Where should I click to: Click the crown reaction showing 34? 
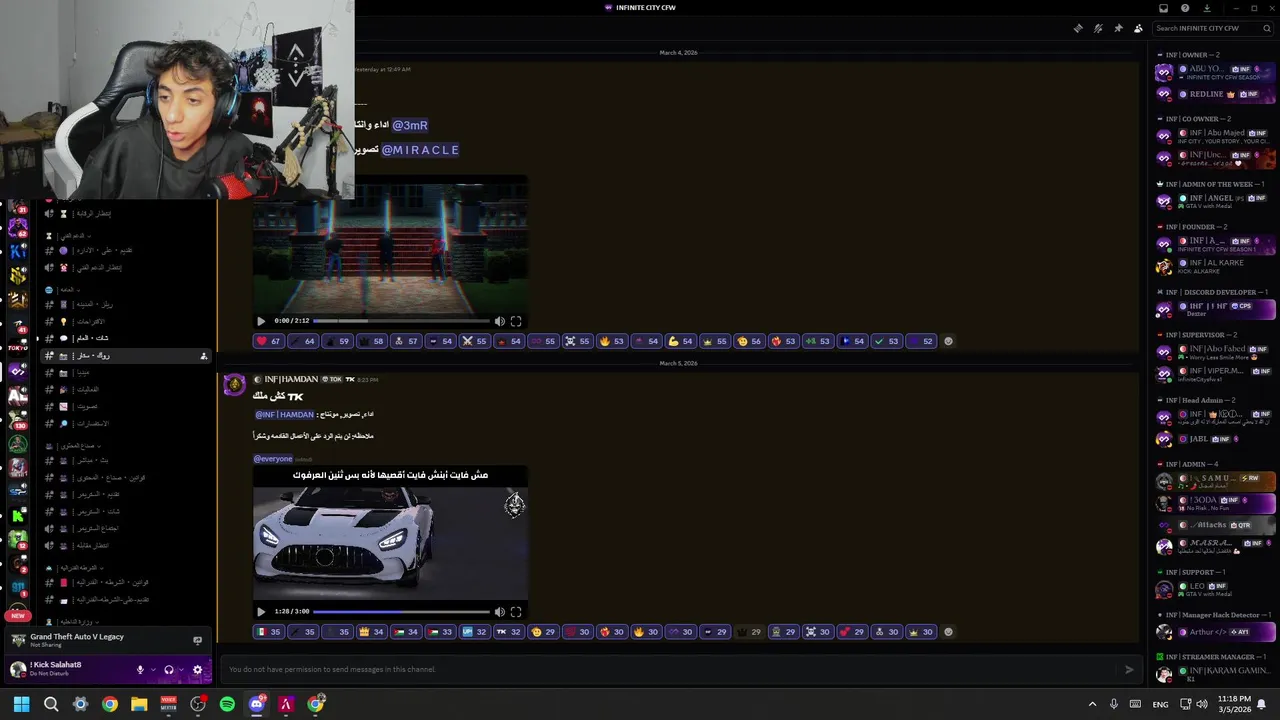point(372,631)
